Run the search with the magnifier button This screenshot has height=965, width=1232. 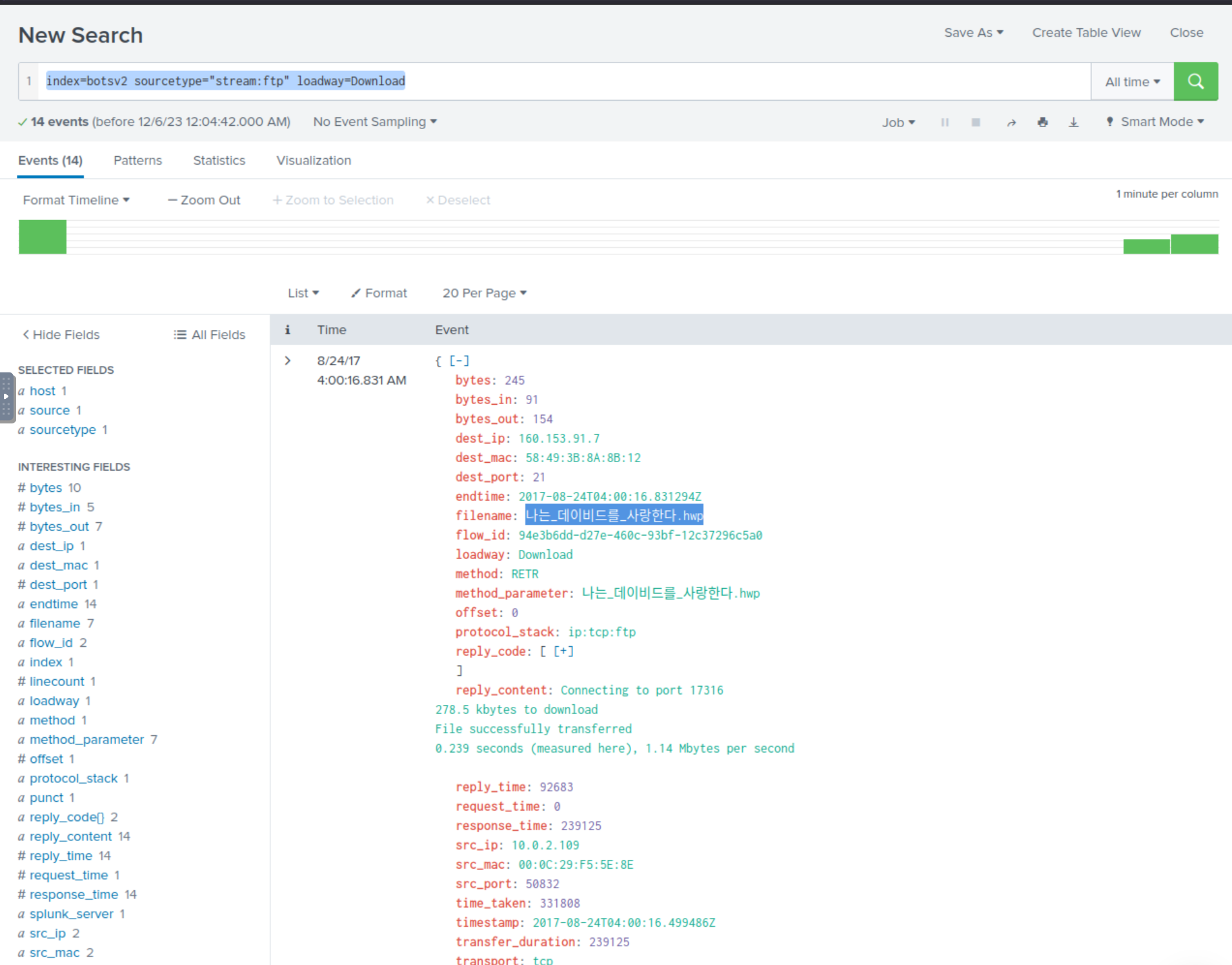1195,81
